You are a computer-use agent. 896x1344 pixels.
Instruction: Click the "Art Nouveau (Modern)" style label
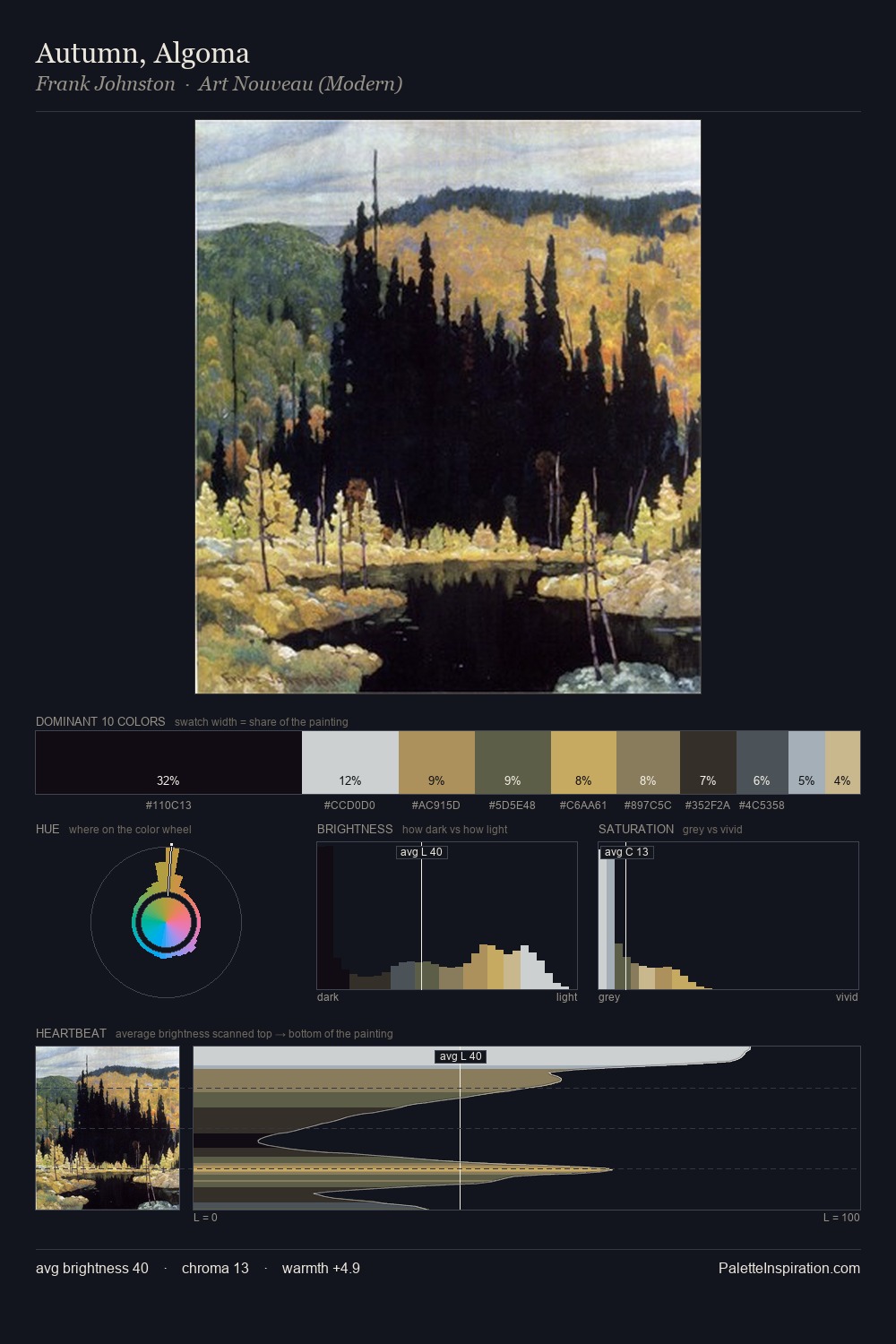point(300,84)
